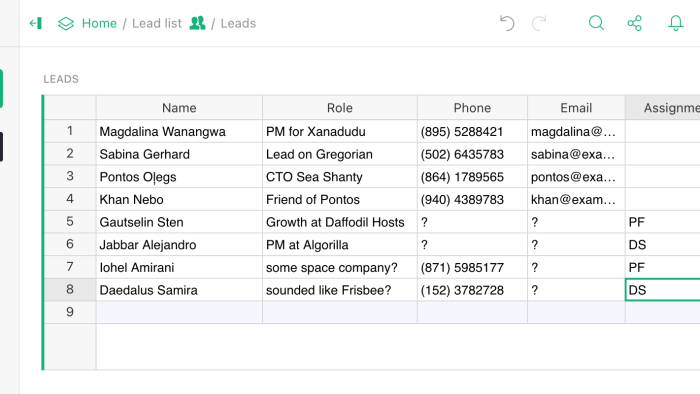This screenshot has height=394, width=700.
Task: Open notifications with the bell icon
Action: click(675, 23)
